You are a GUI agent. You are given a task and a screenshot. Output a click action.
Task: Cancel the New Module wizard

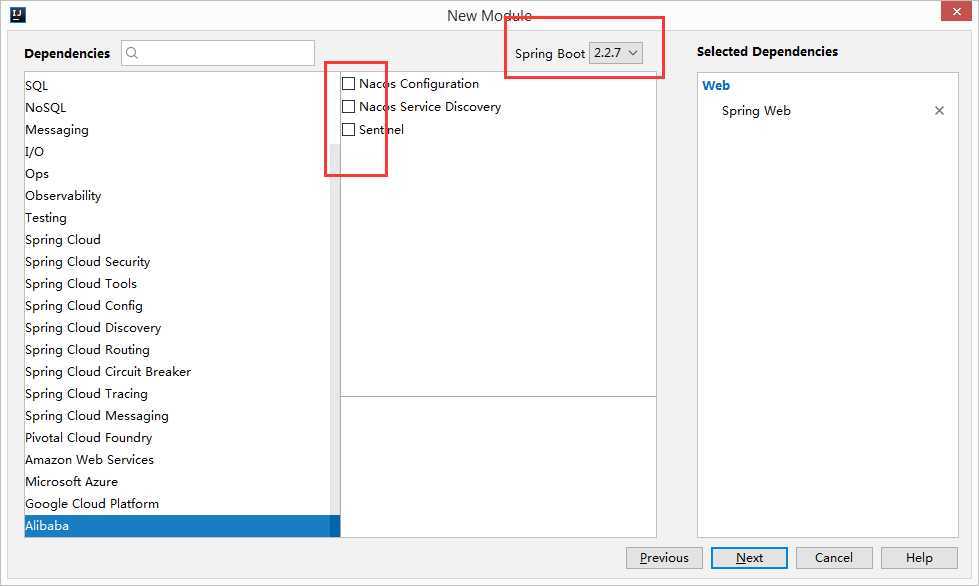tap(834, 558)
